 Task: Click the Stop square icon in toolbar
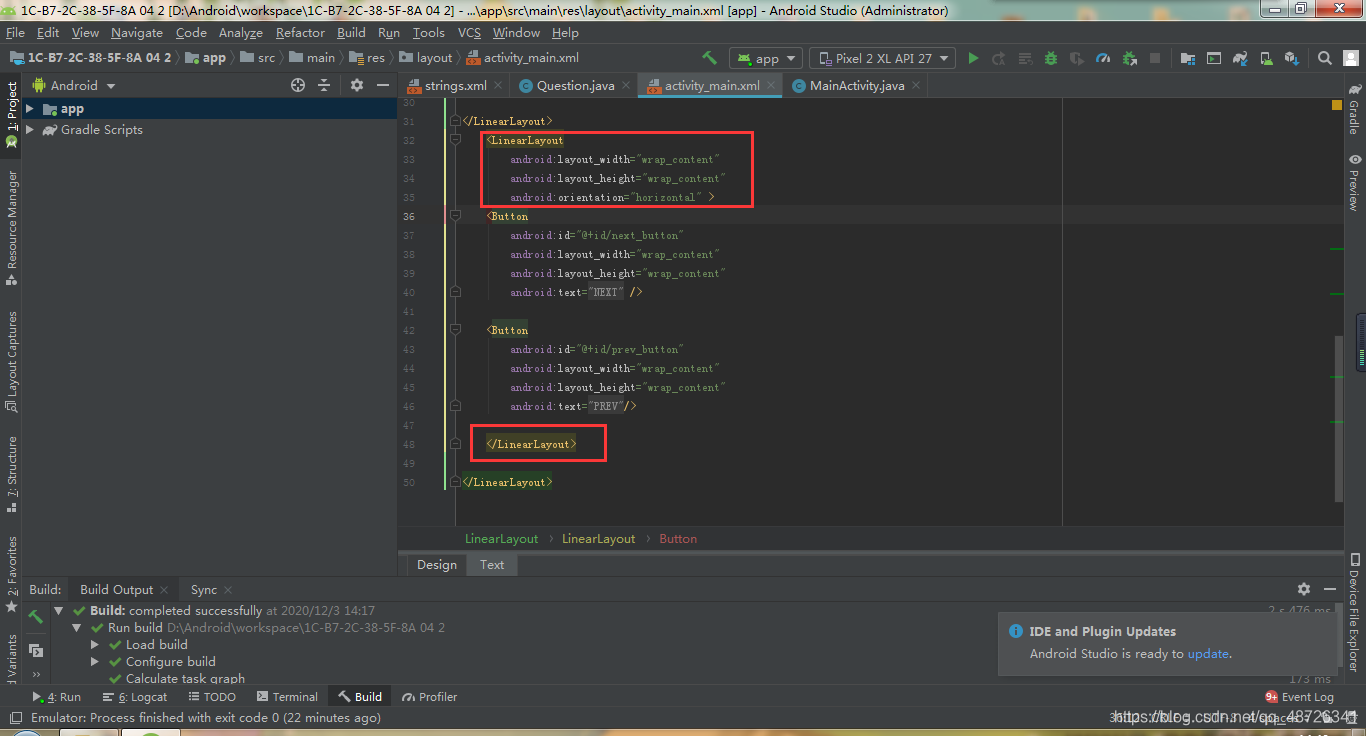tap(1155, 58)
